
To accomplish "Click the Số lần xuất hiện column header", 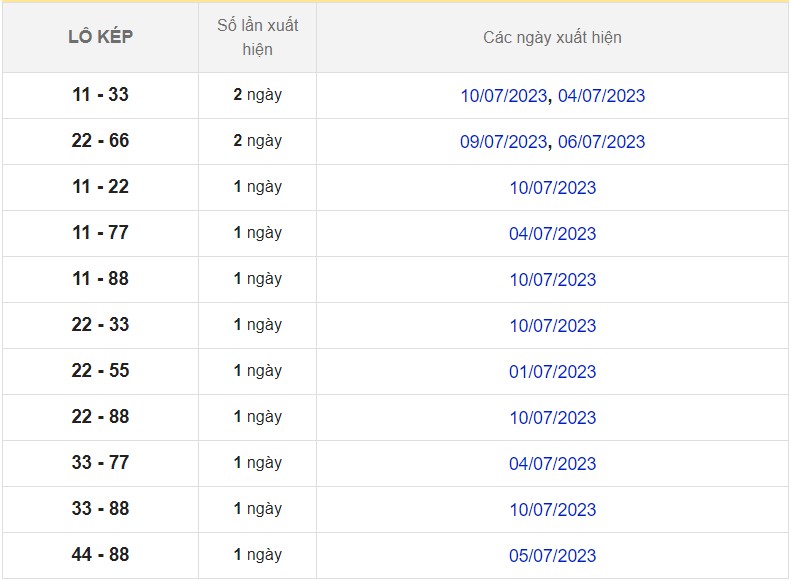I will coord(257,37).
